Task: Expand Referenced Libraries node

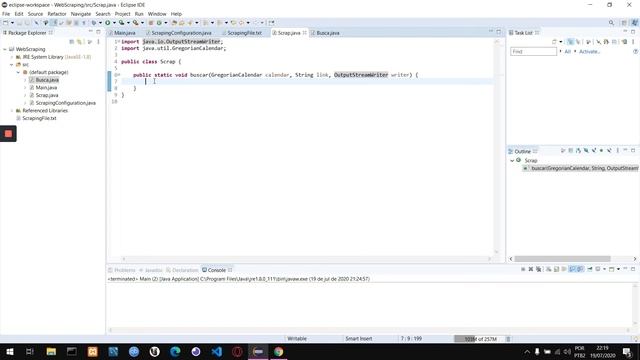Action: tap(12, 111)
